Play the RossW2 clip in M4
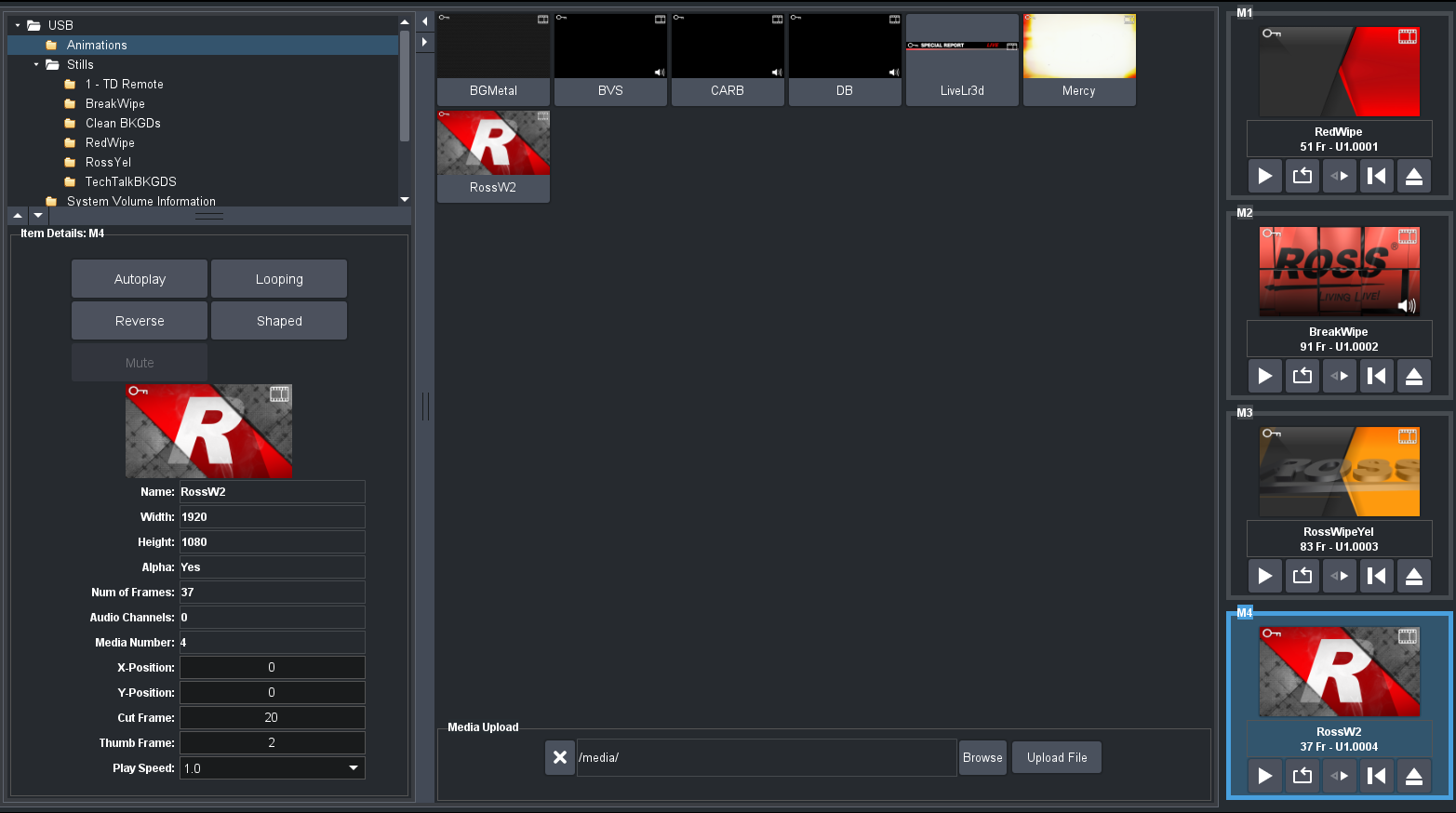The height and width of the screenshot is (813, 1456). point(1265,776)
